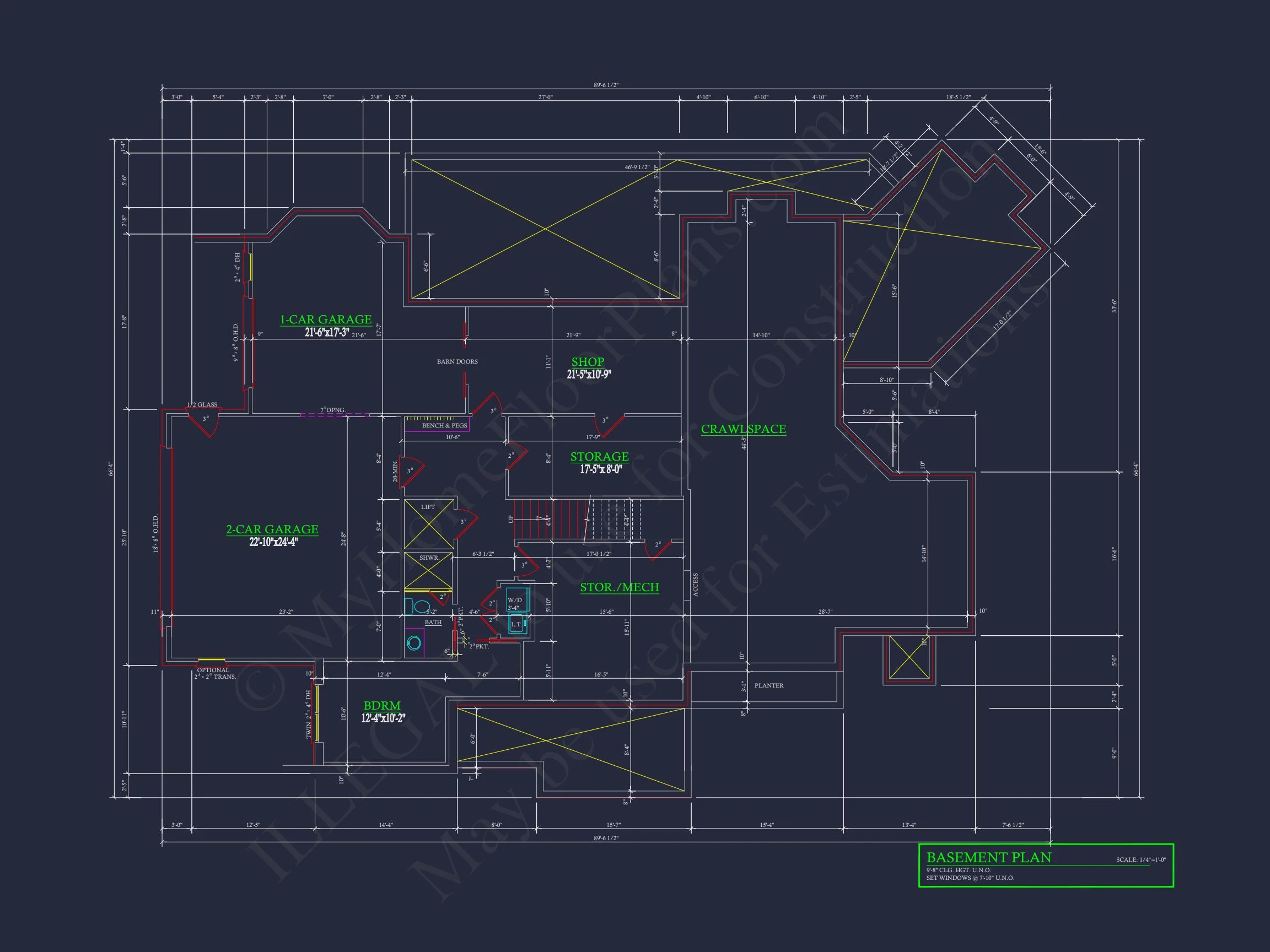The width and height of the screenshot is (1270, 952).
Task: Click the STOR./MECH room label
Action: [619, 587]
